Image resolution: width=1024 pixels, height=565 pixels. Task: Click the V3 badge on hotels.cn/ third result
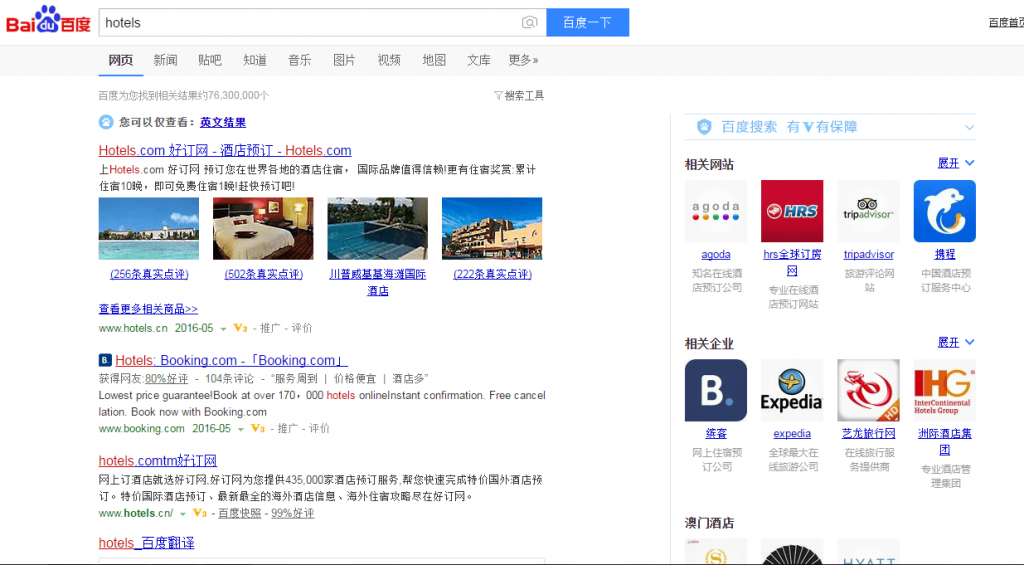[x=199, y=513]
